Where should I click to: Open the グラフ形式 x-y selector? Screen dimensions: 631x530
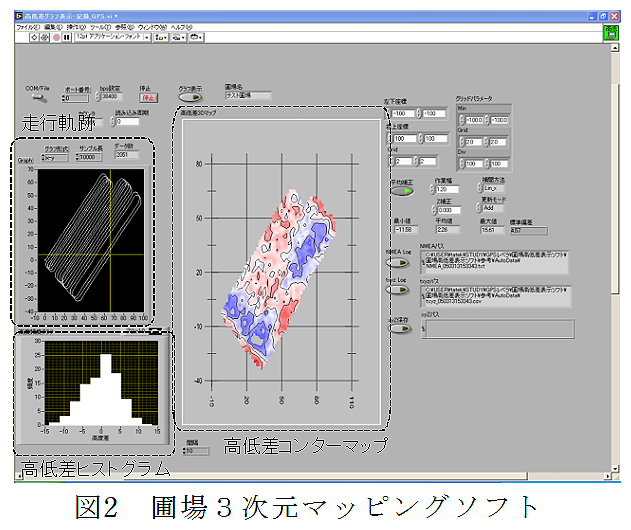[55, 156]
